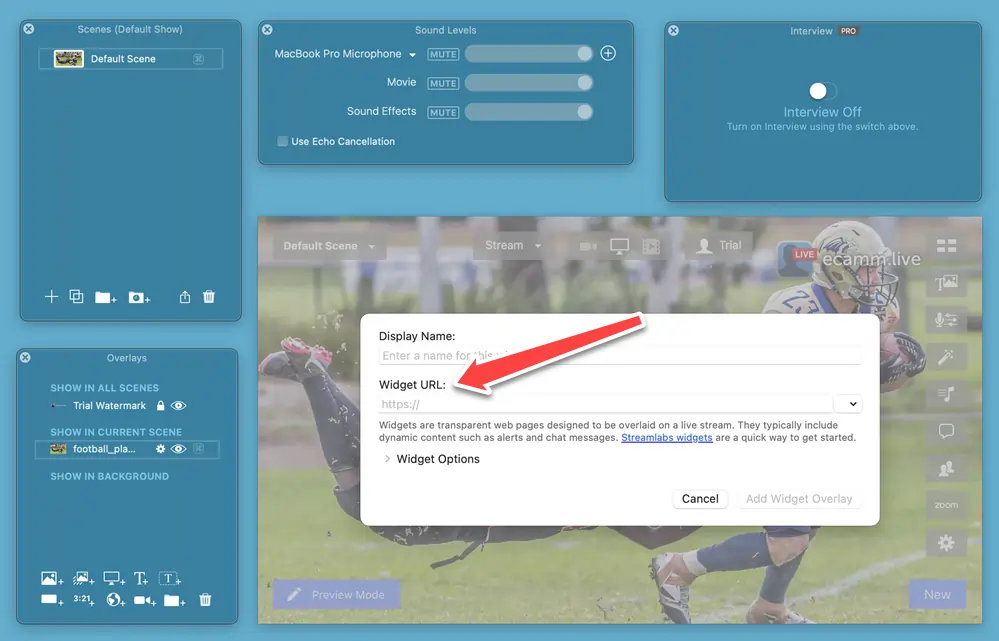This screenshot has width=999, height=641.
Task: Open the guests icon in the right sidebar
Action: [x=947, y=468]
